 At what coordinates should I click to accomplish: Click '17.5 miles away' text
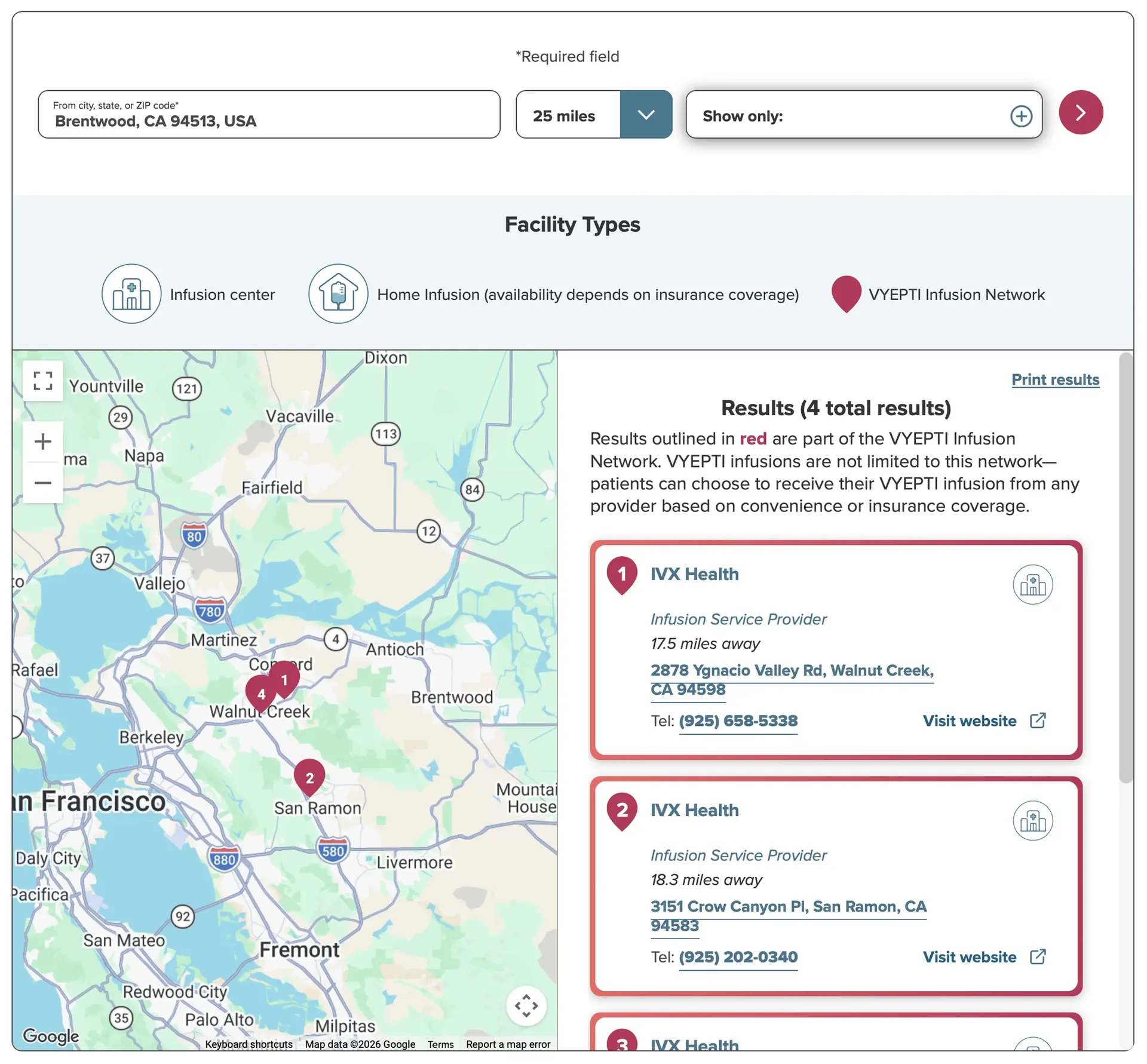[705, 643]
